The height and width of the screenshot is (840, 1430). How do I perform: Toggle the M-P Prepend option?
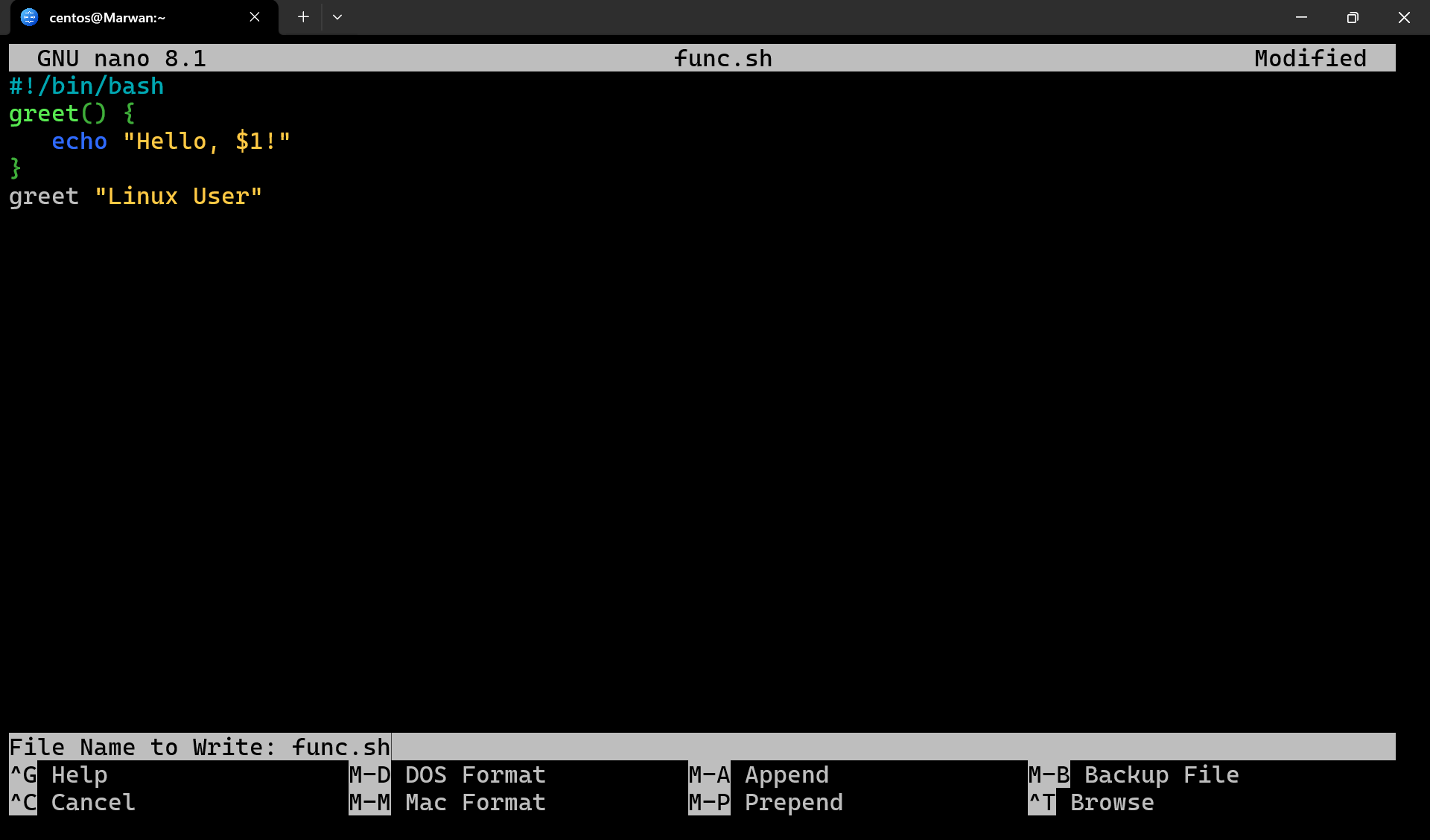point(766,802)
